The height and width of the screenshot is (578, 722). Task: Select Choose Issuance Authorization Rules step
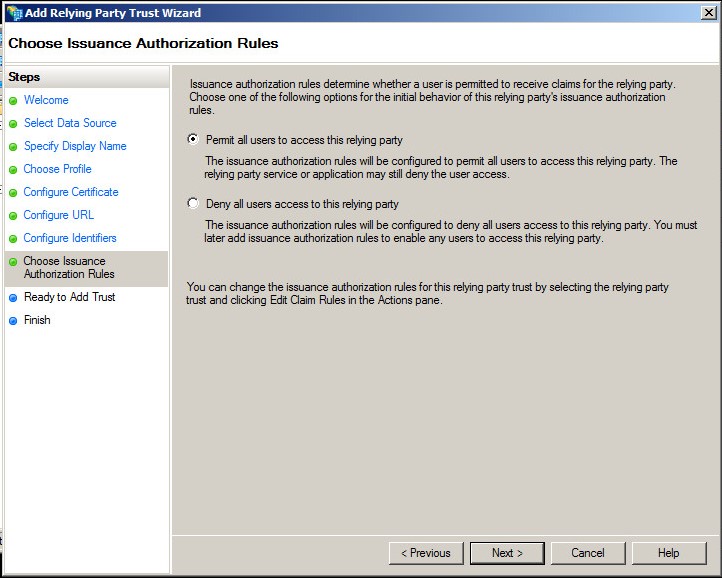pyautogui.click(x=69, y=268)
